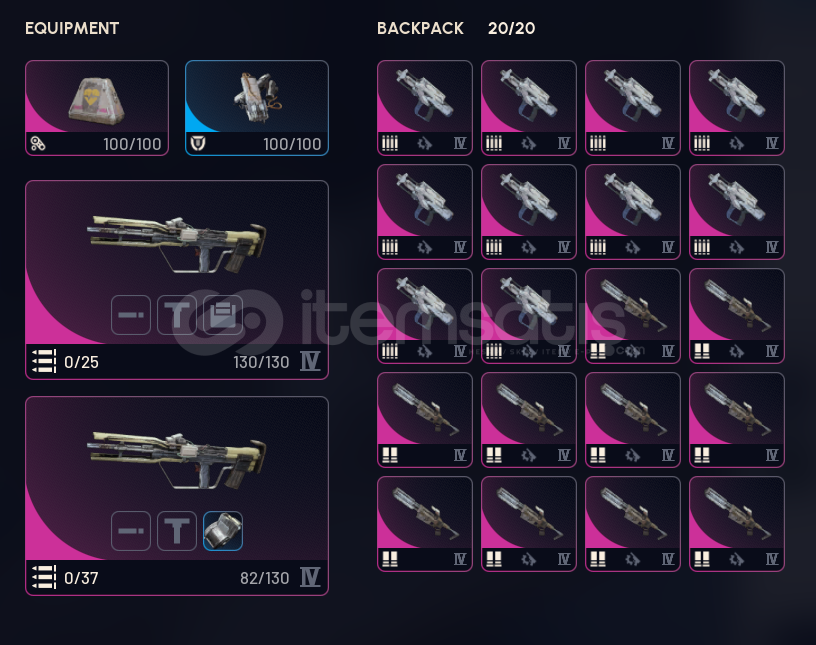Click the EQUIPMENT section header
Image resolution: width=816 pixels, height=645 pixels.
click(x=72, y=28)
